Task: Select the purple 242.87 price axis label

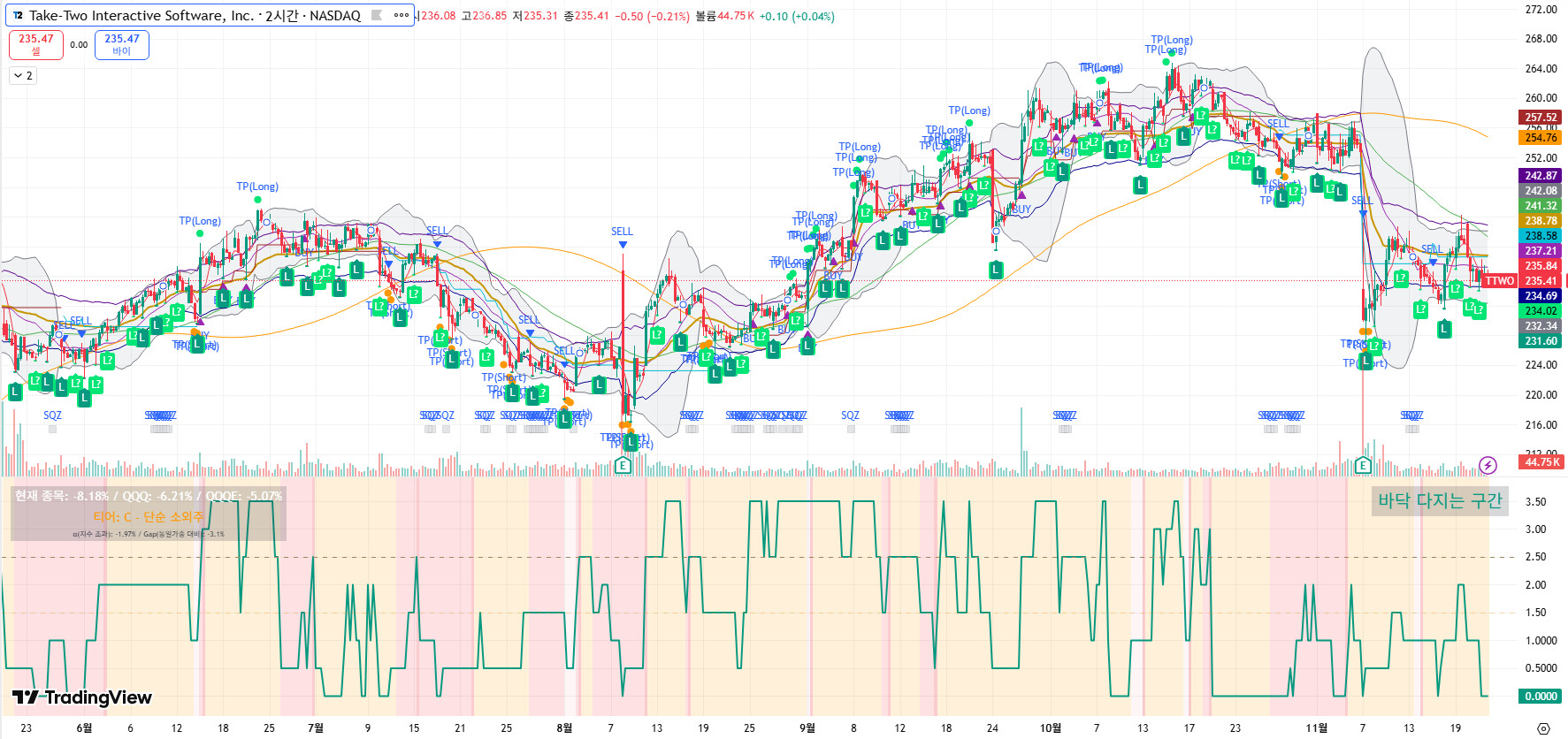Action: click(1541, 176)
